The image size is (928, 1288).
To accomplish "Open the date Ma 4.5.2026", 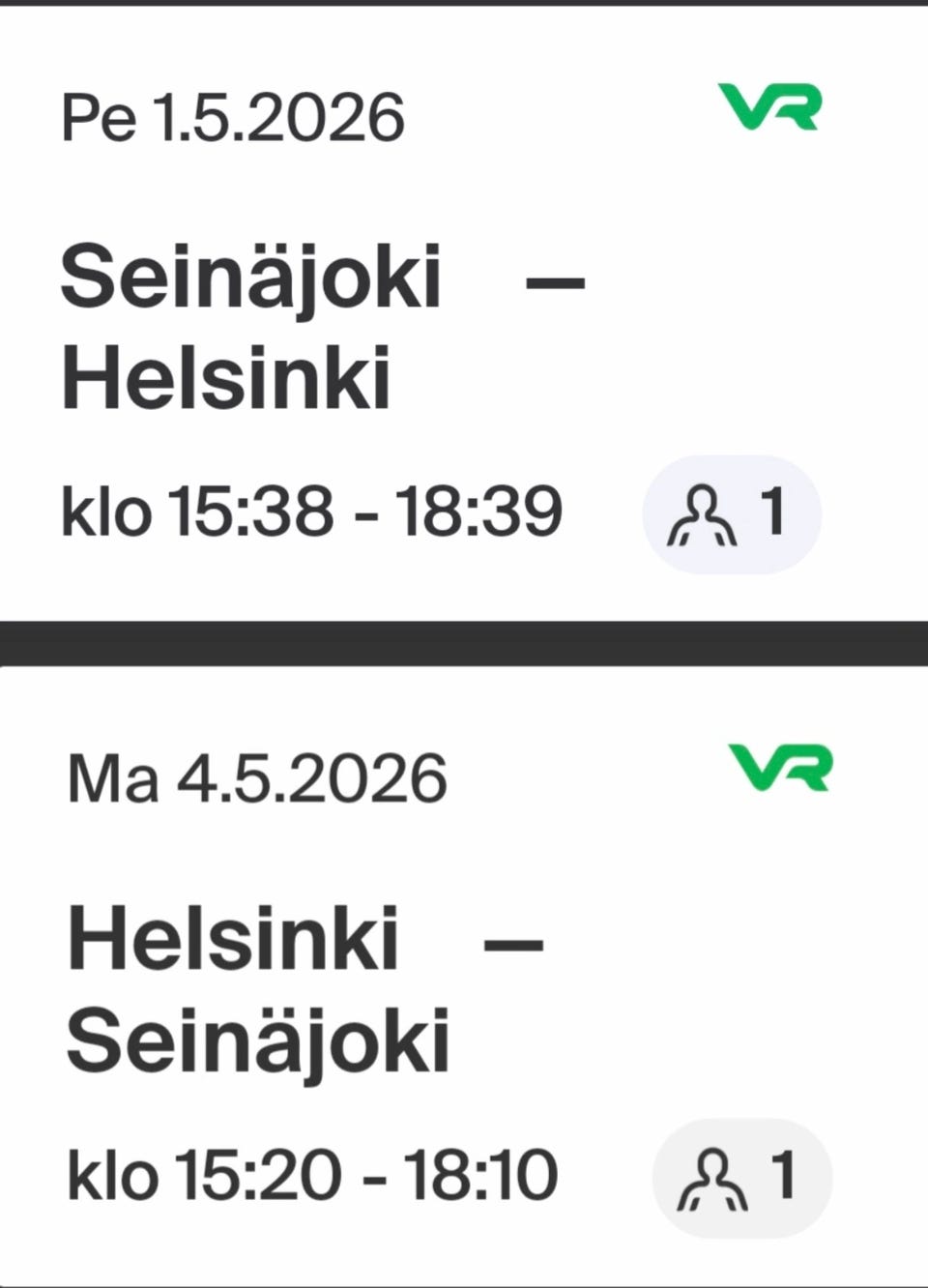I will pos(257,778).
